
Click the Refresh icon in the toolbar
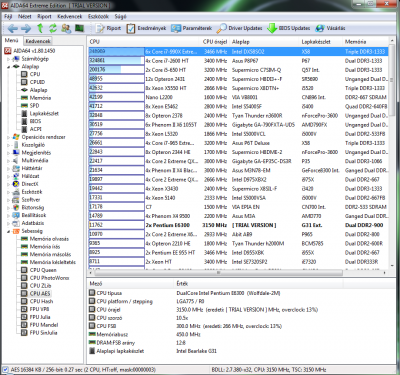(x=53, y=28)
